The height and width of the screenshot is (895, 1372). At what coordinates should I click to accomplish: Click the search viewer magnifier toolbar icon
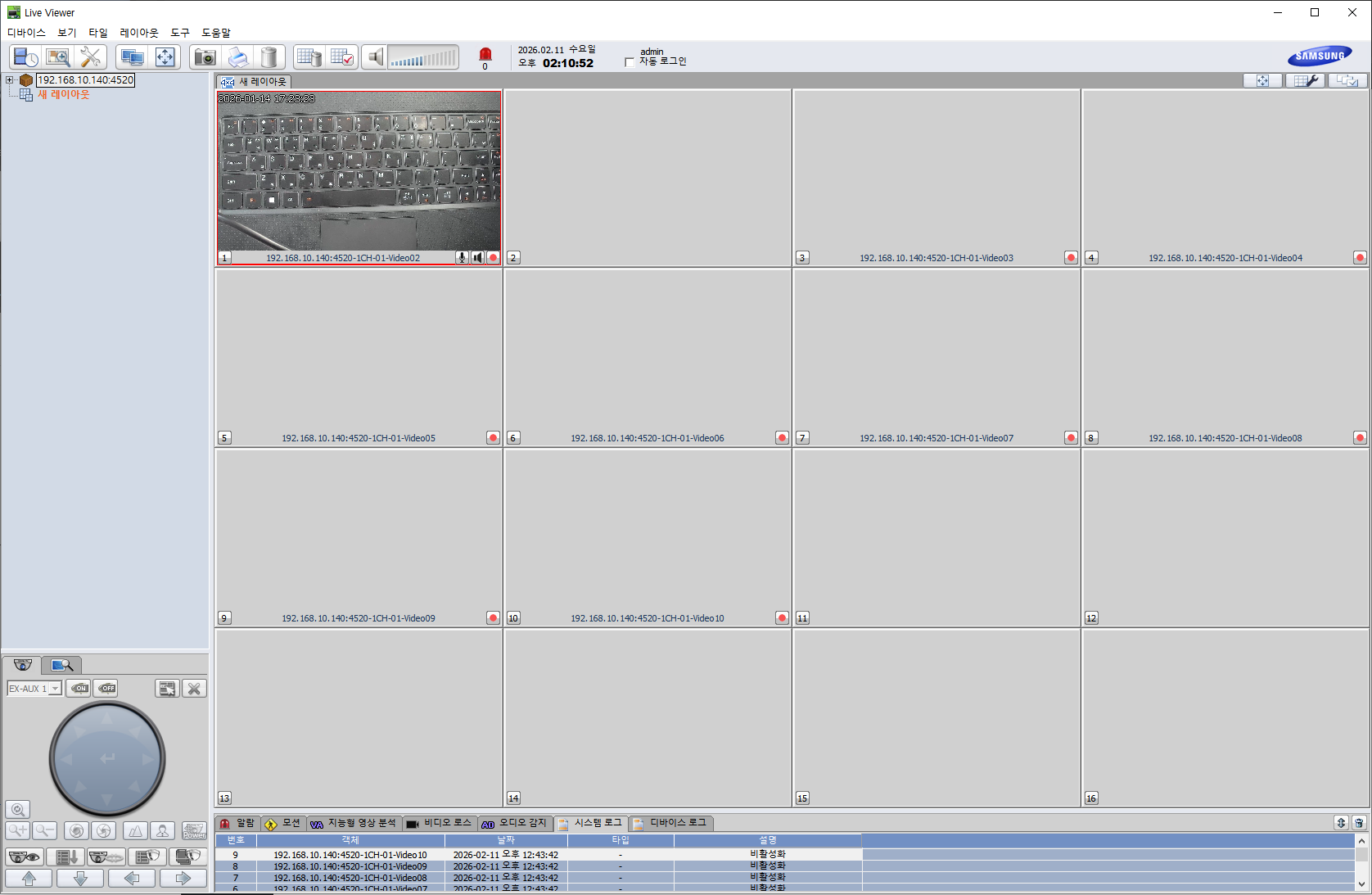[57, 57]
